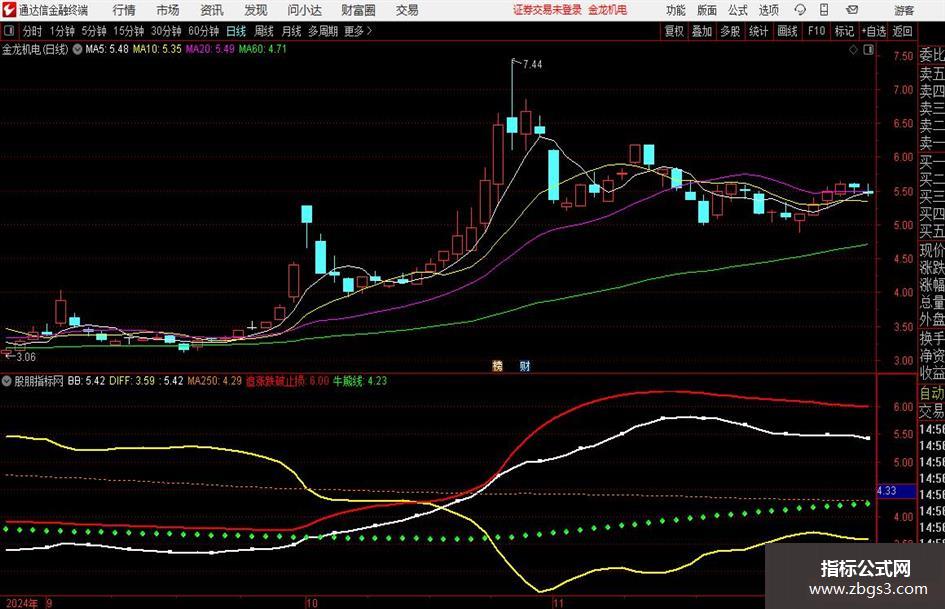Select the 多周期 multi-period tab
Screen dimensions: 945x609
click(323, 31)
